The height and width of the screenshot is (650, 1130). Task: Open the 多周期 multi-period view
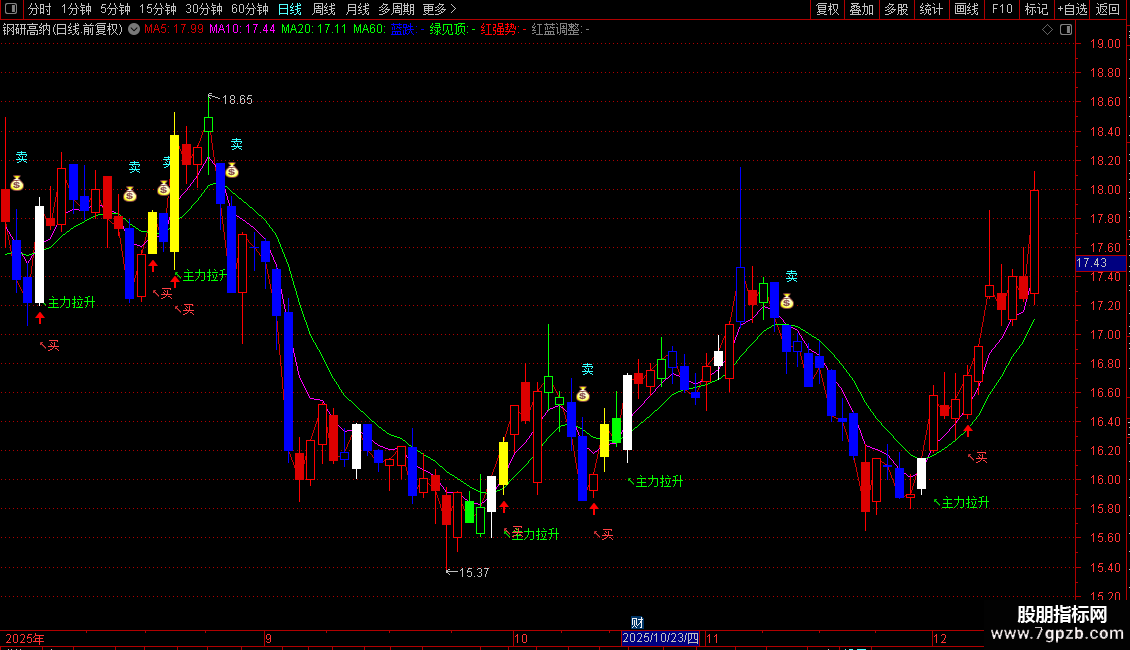396,9
